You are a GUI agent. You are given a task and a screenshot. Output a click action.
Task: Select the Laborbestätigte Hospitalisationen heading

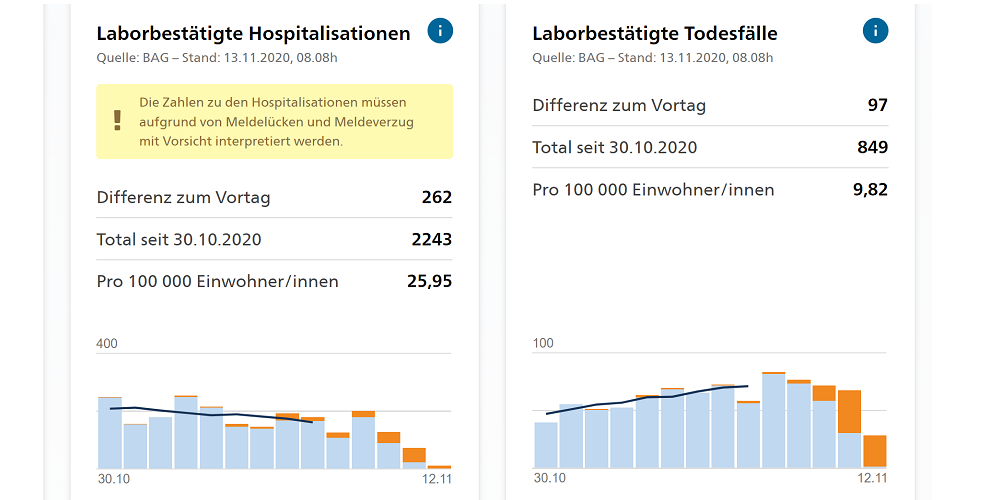253,33
